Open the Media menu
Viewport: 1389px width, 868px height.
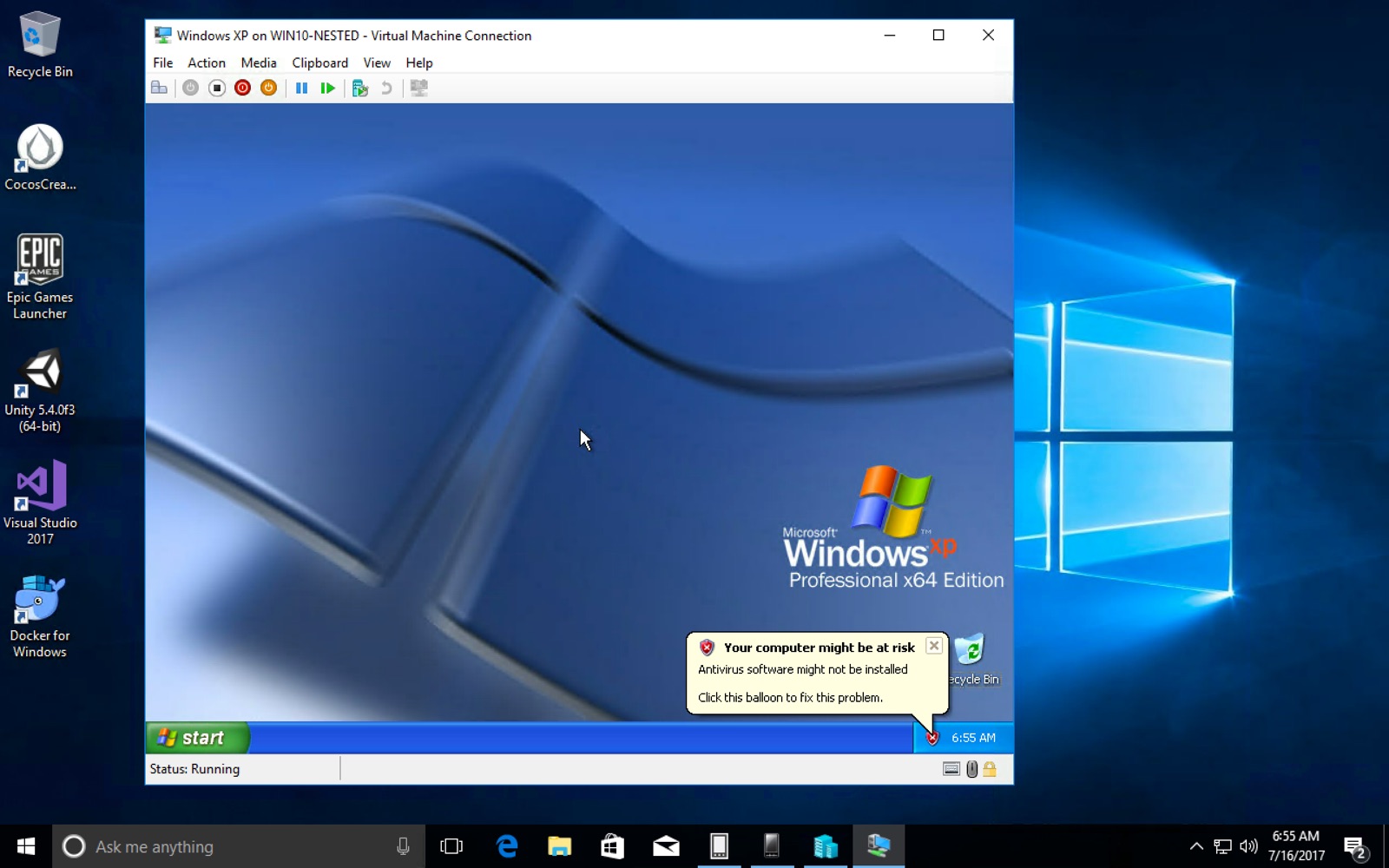(x=259, y=62)
